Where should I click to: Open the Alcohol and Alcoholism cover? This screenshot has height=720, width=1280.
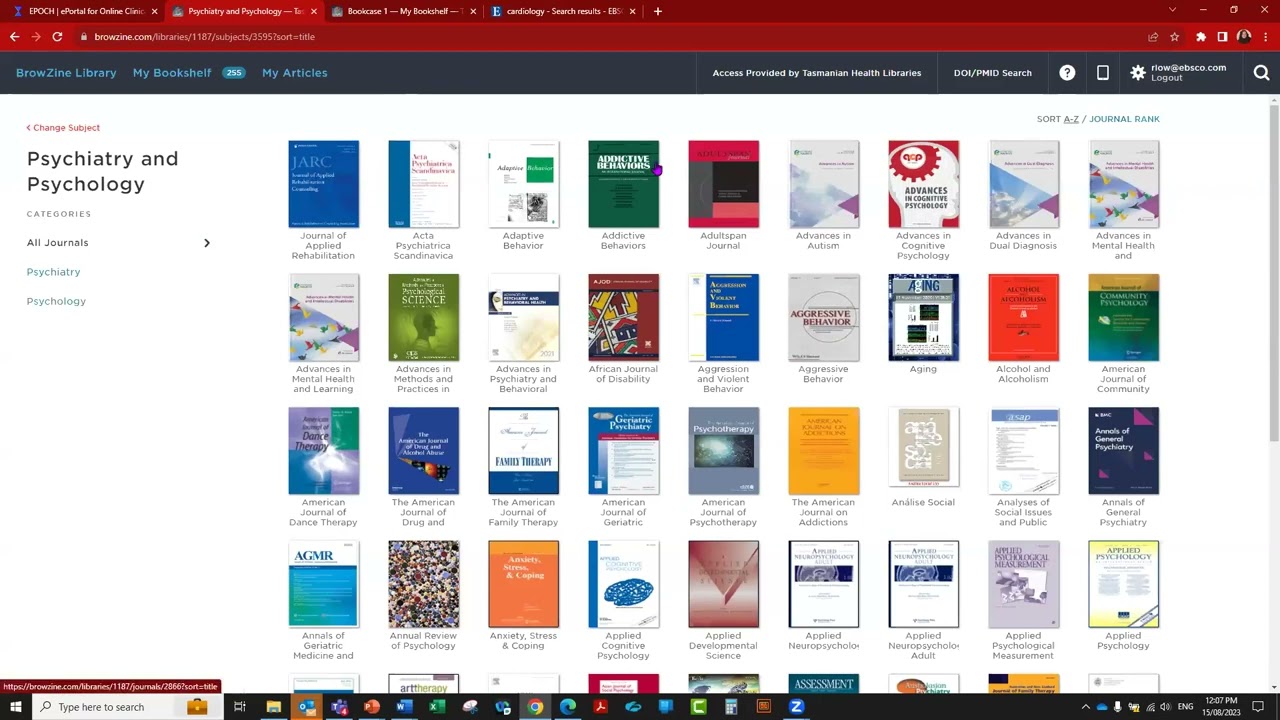click(x=1024, y=317)
